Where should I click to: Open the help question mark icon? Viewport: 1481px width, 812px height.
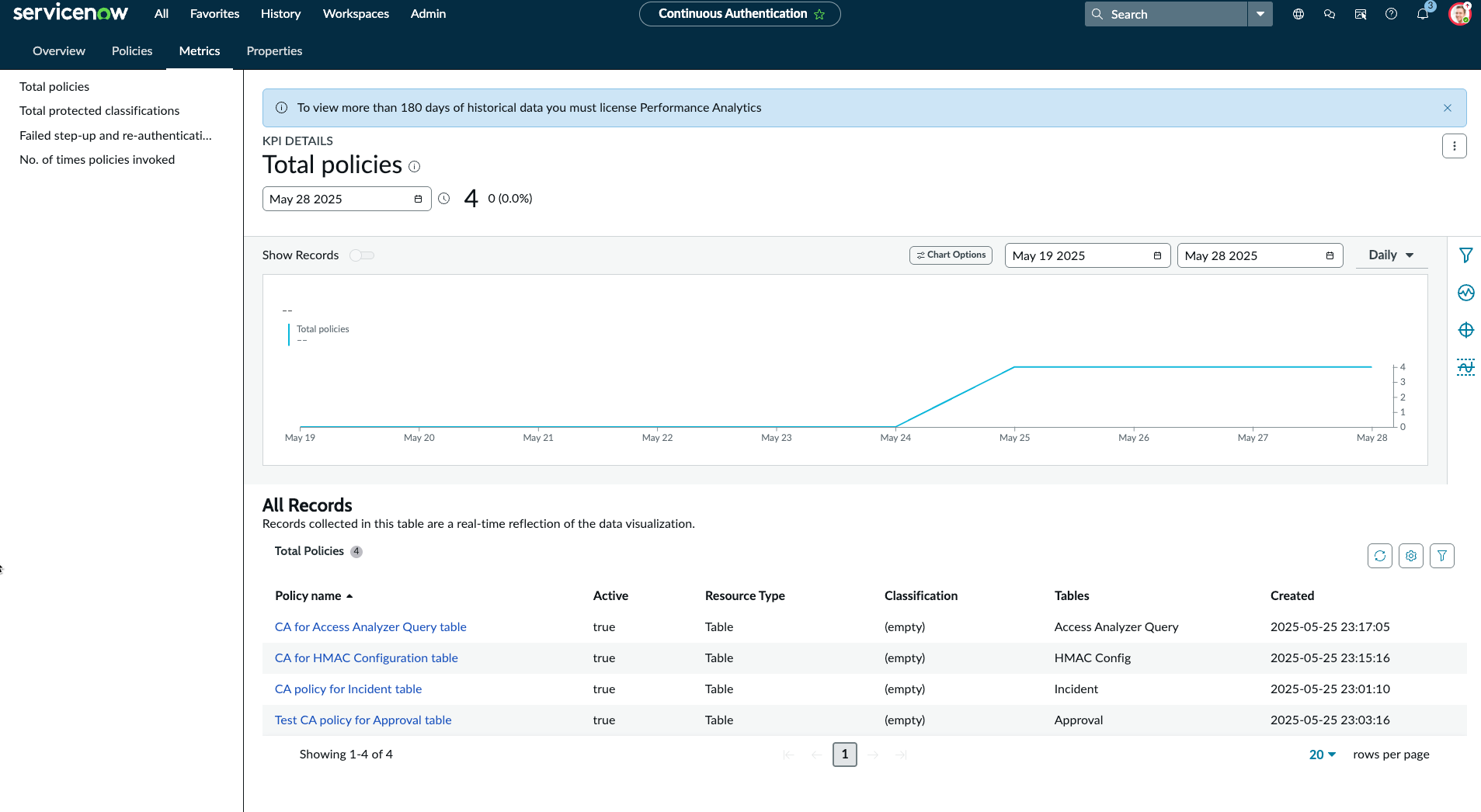(1392, 14)
